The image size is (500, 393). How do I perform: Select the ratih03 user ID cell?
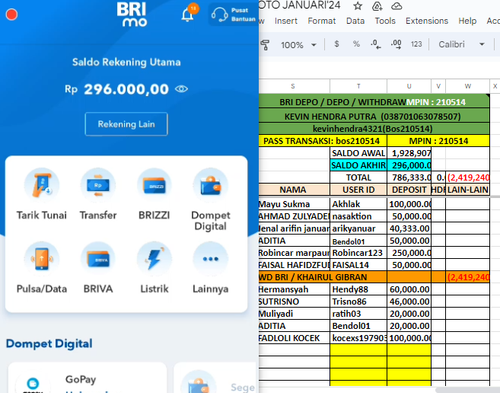click(x=358, y=314)
